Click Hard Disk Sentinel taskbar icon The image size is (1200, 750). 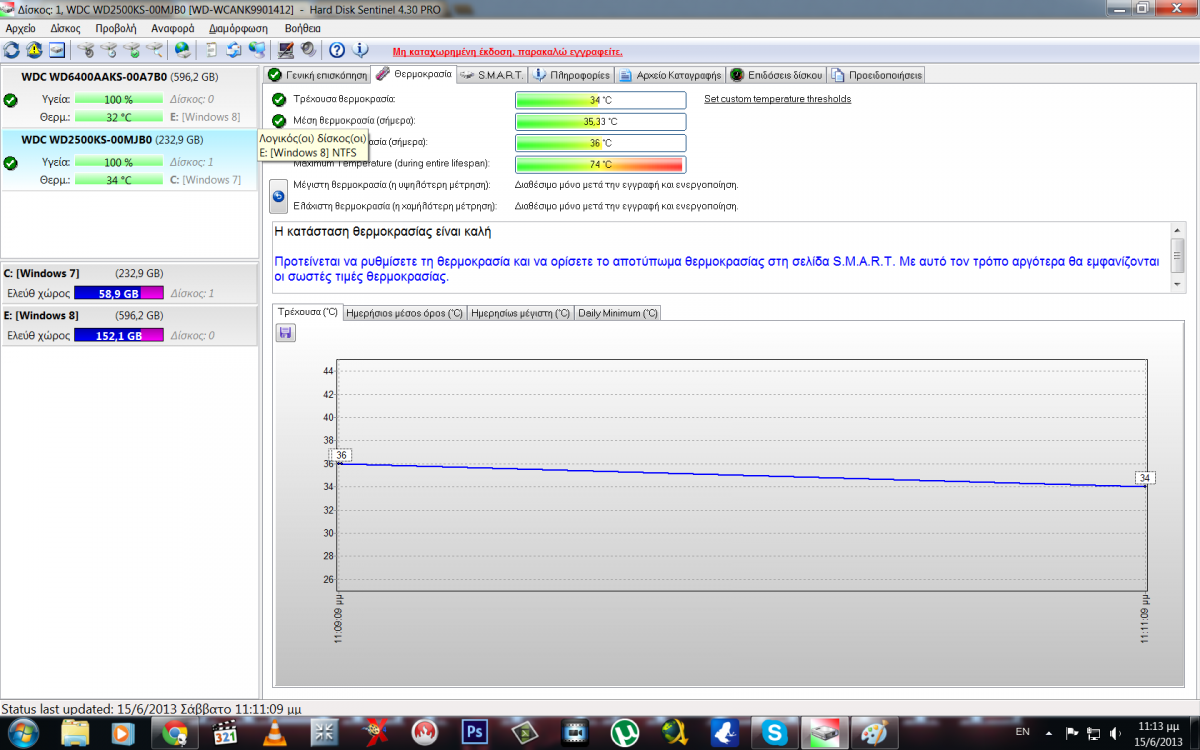[826, 733]
